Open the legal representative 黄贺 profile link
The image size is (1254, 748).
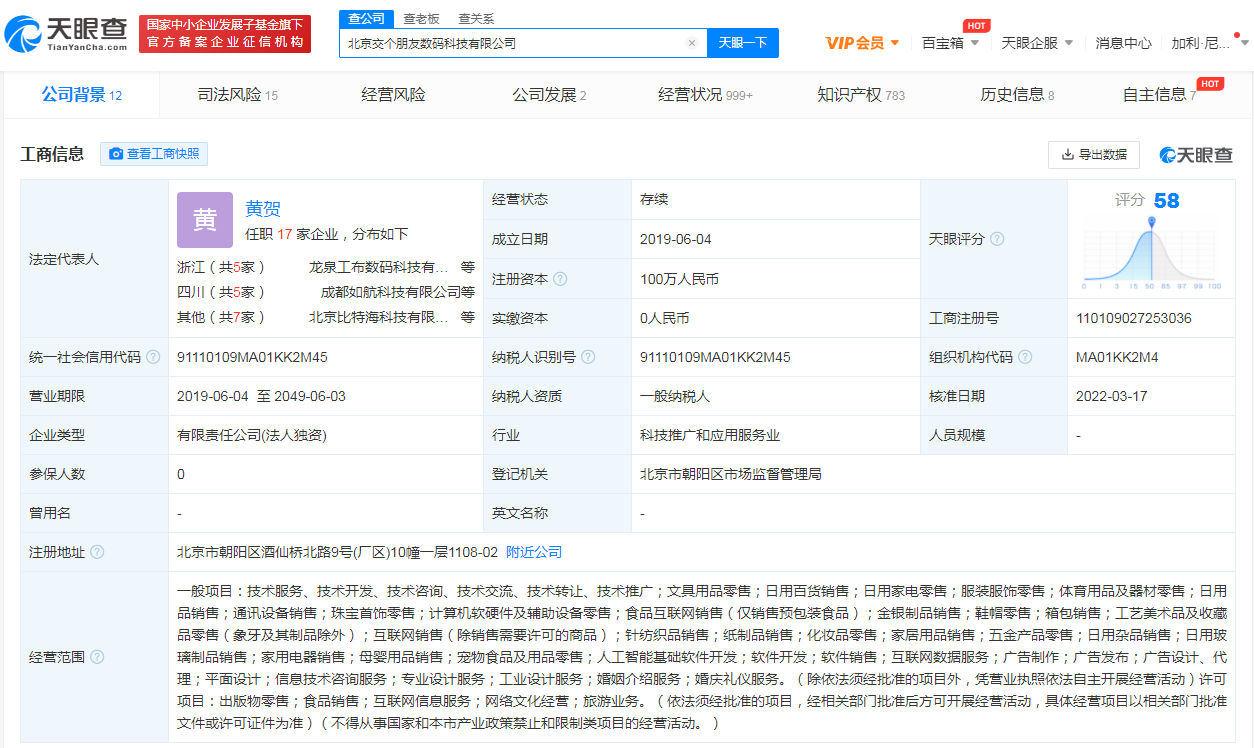[263, 209]
